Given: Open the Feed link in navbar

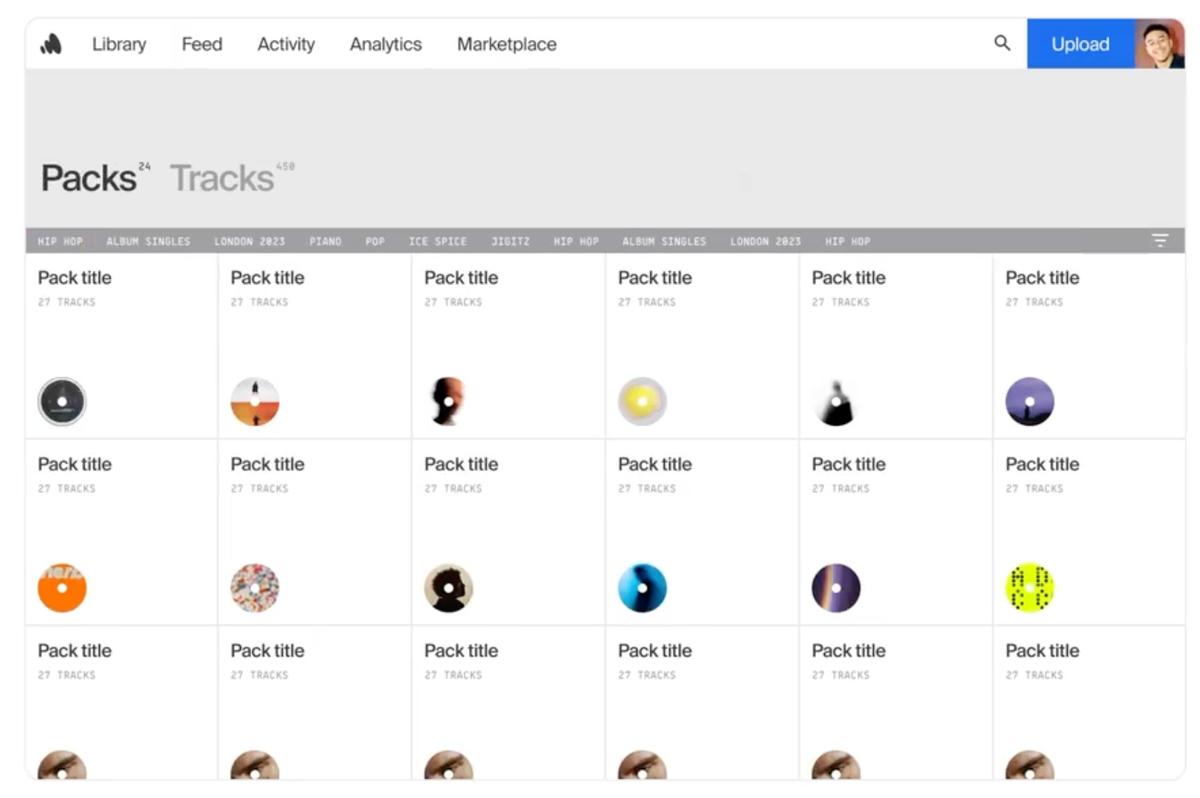Looking at the screenshot, I should pyautogui.click(x=202, y=44).
